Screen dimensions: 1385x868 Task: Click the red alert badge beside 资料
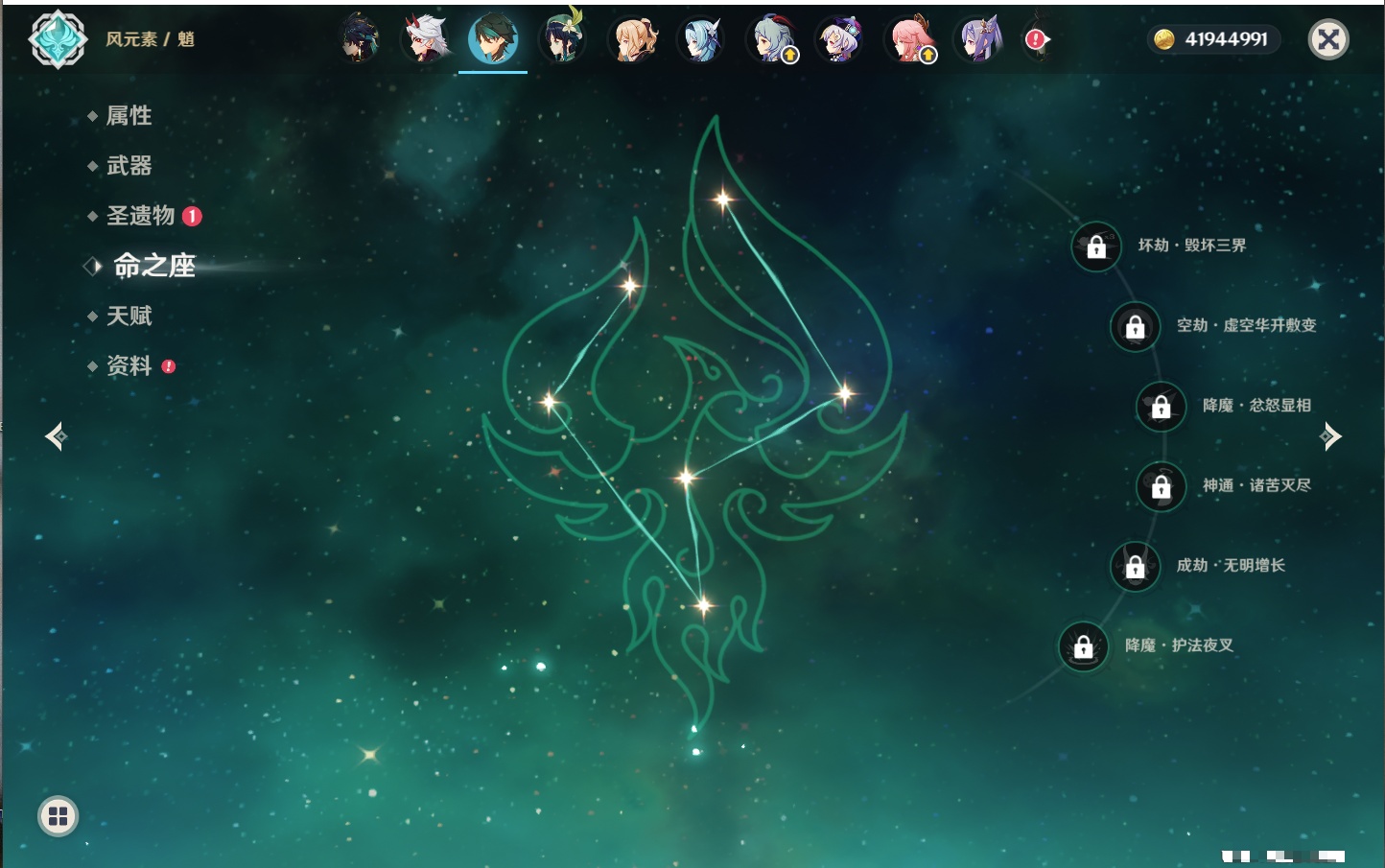pos(169,366)
